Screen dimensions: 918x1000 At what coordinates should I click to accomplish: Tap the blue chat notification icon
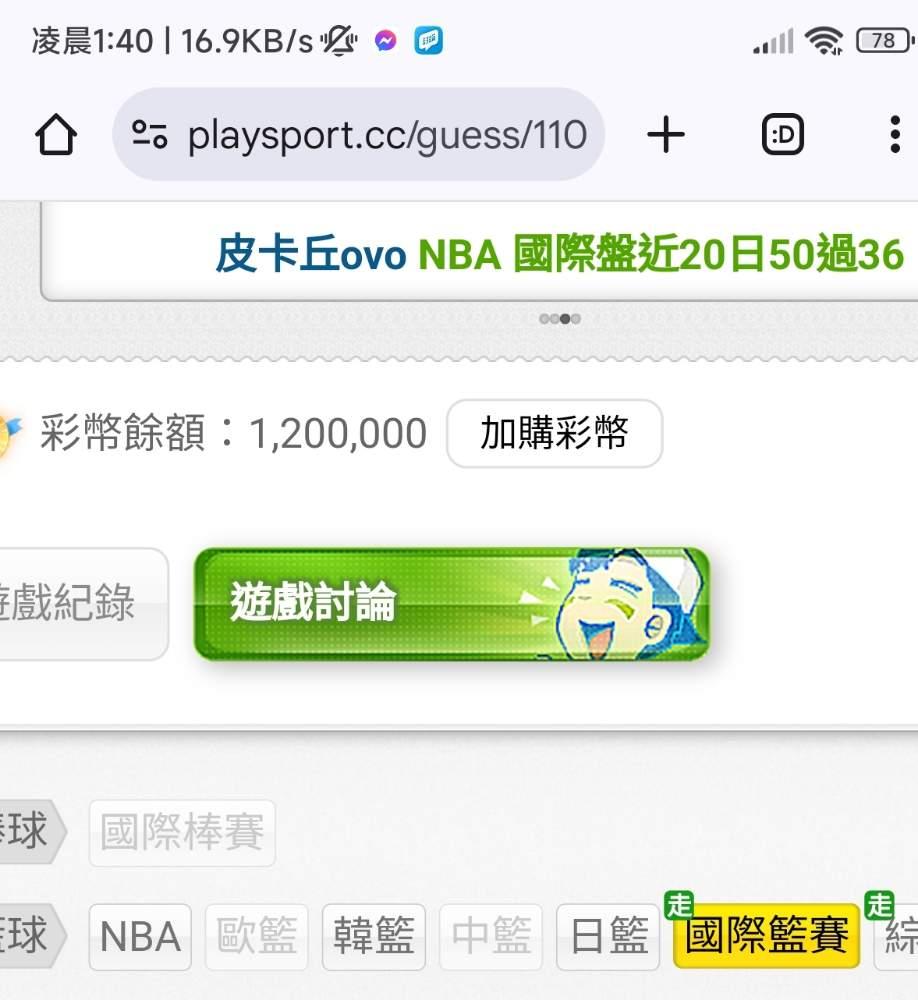click(429, 41)
